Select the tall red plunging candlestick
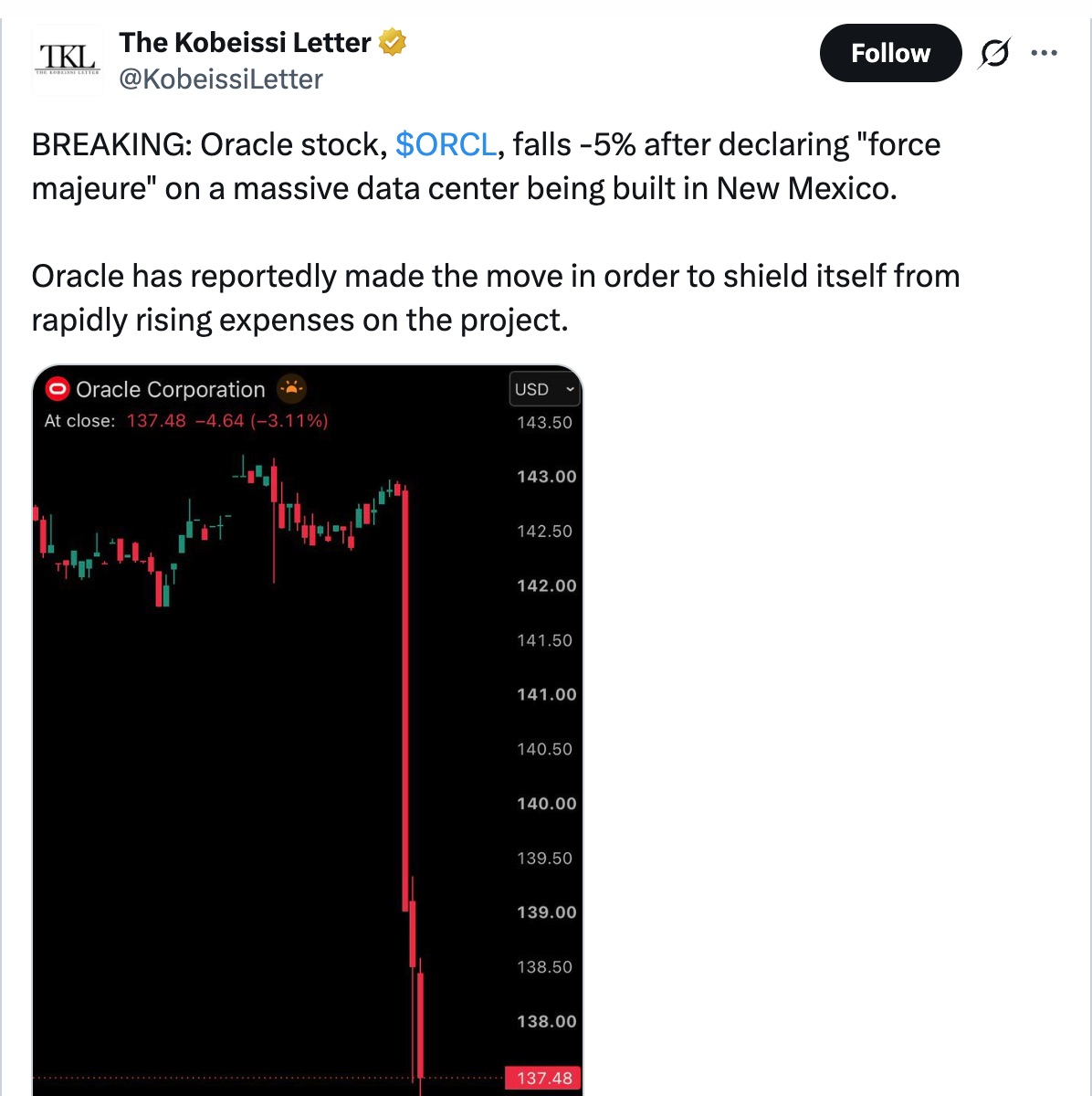Image resolution: width=1092 pixels, height=1096 pixels. tap(405, 700)
